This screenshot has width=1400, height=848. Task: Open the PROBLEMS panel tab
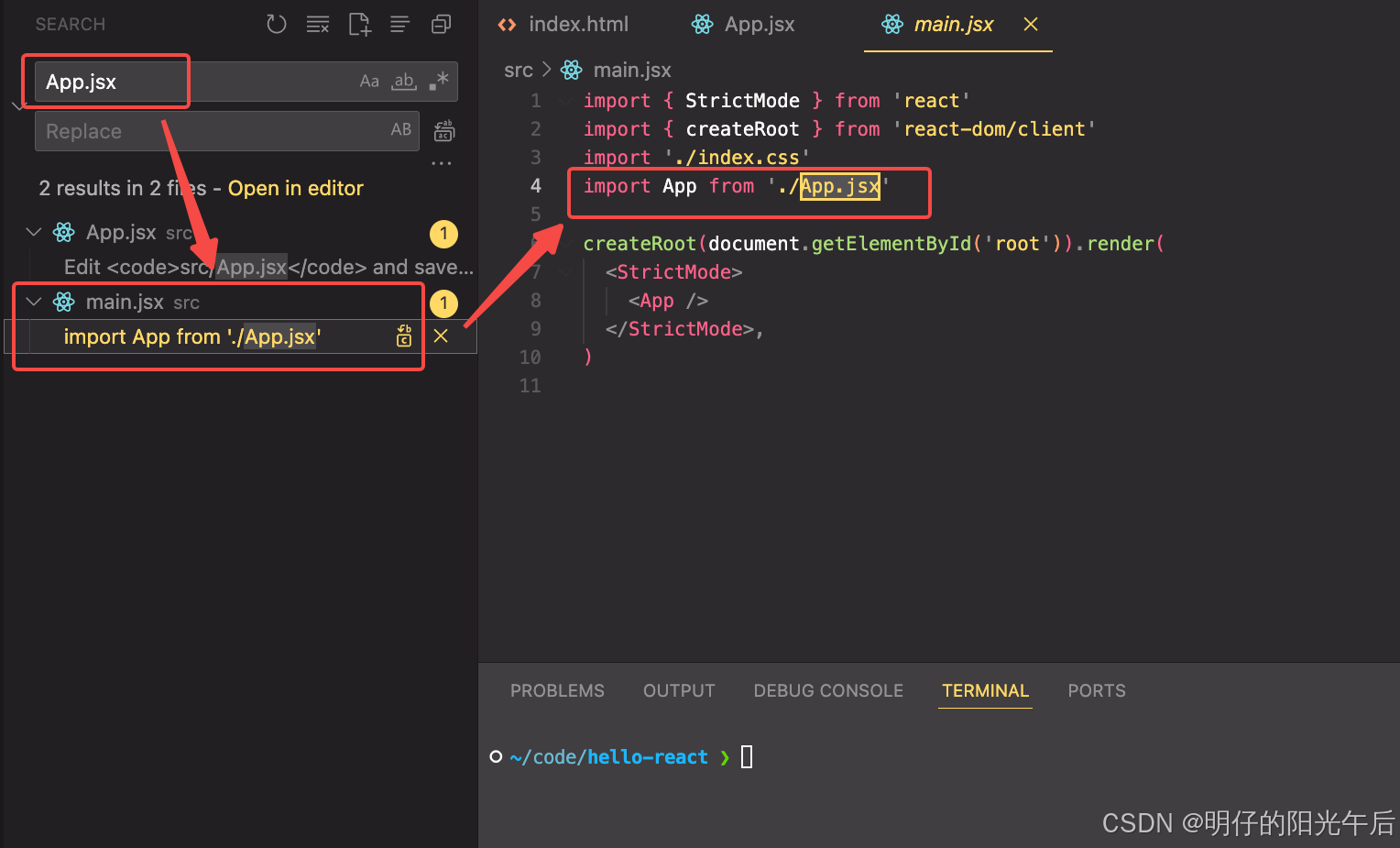click(557, 690)
